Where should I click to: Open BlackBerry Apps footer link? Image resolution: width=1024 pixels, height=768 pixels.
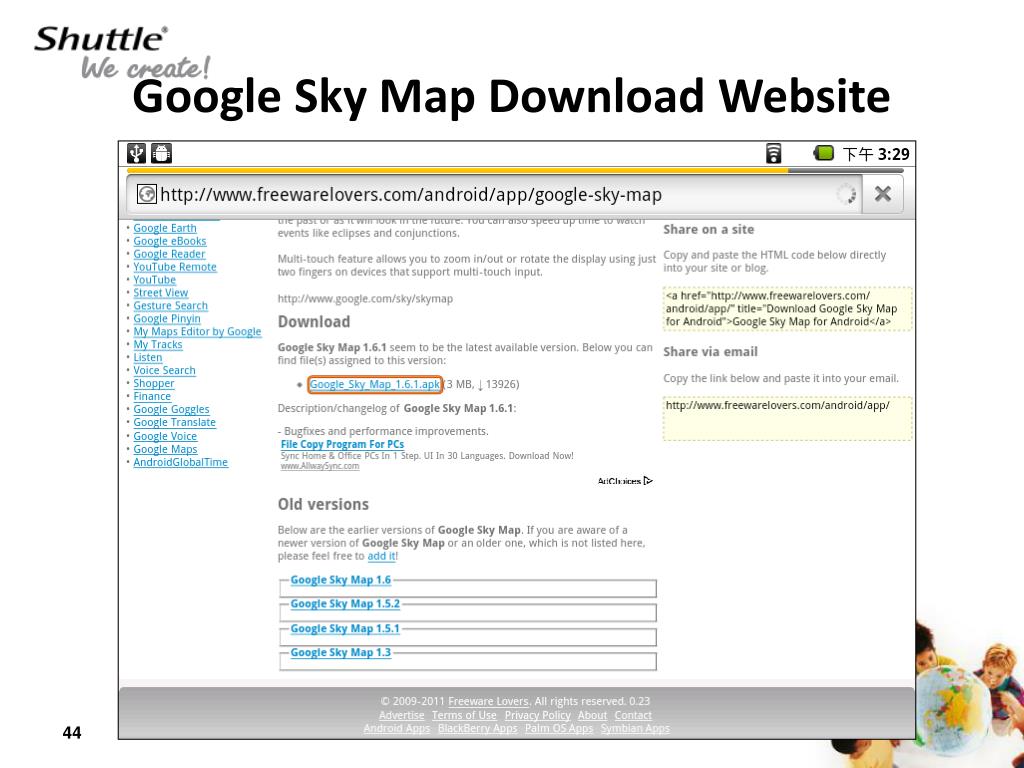click(477, 729)
